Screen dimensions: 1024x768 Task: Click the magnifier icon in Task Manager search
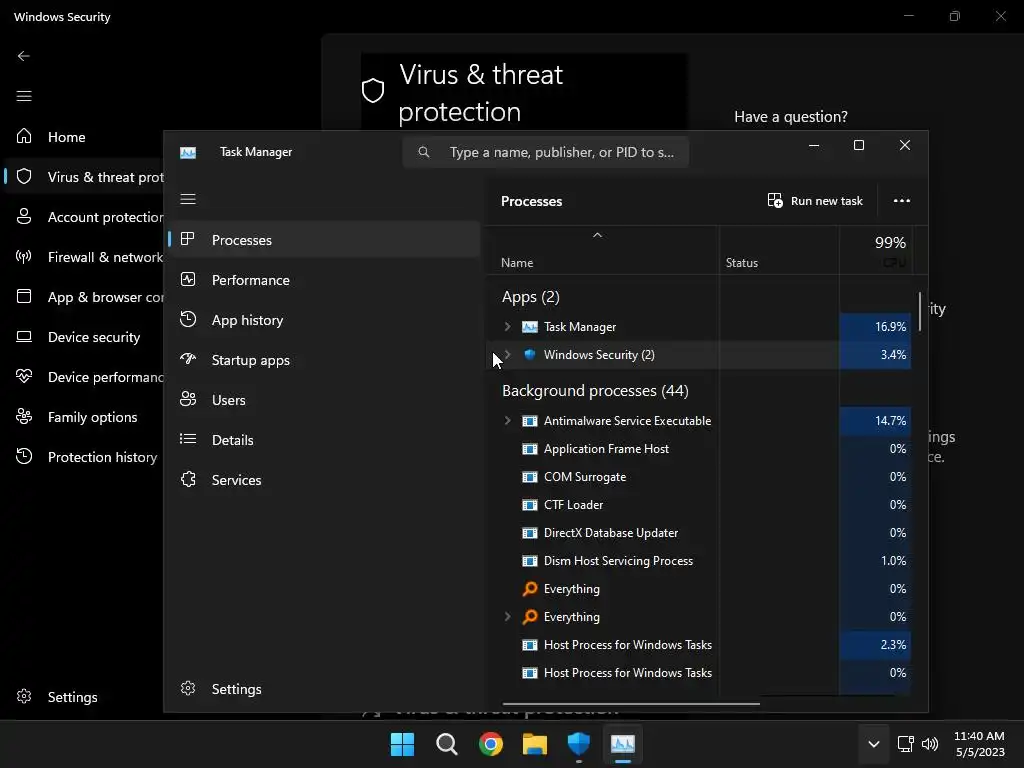click(424, 152)
